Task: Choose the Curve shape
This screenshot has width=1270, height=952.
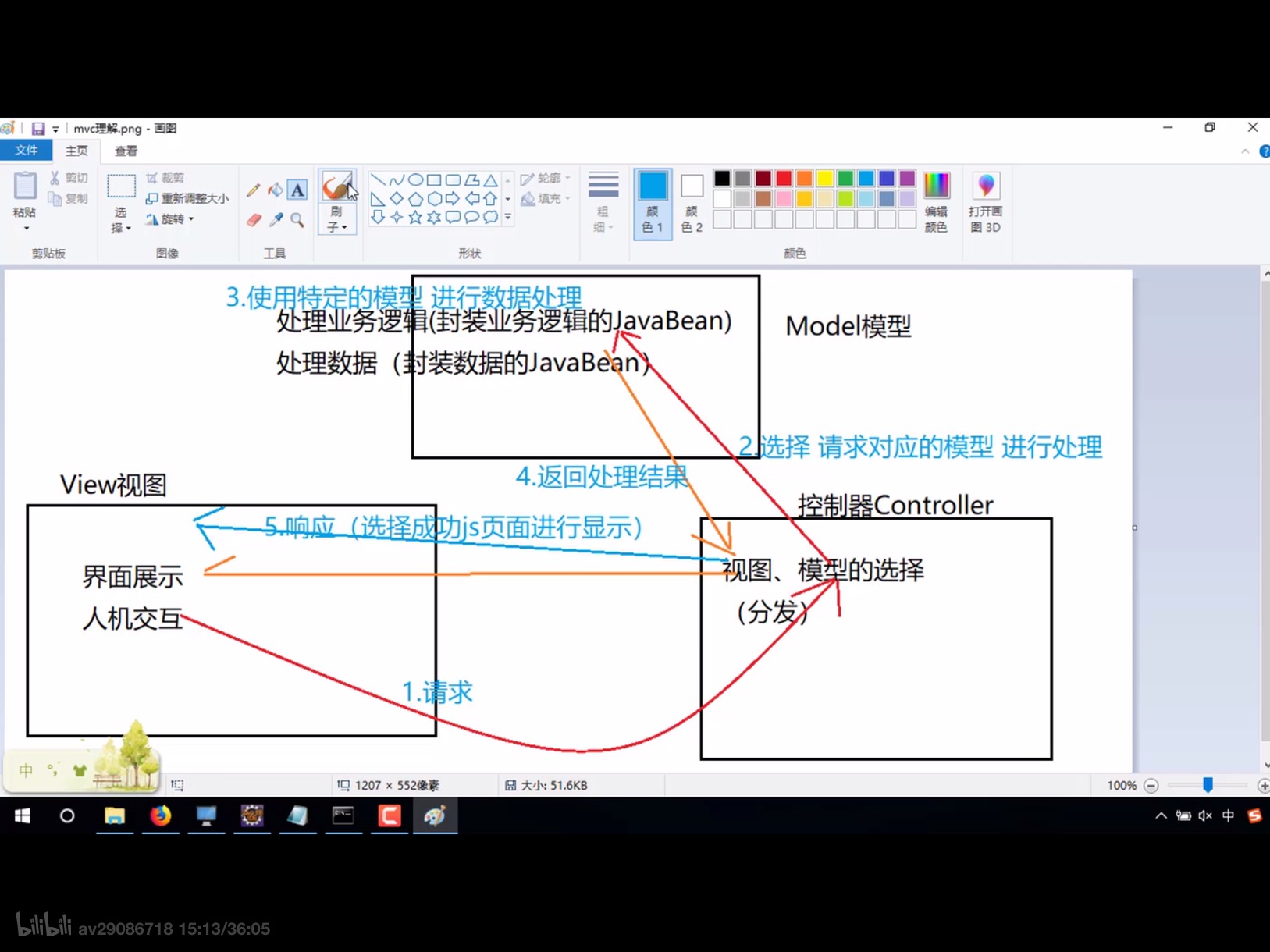Action: (x=397, y=180)
